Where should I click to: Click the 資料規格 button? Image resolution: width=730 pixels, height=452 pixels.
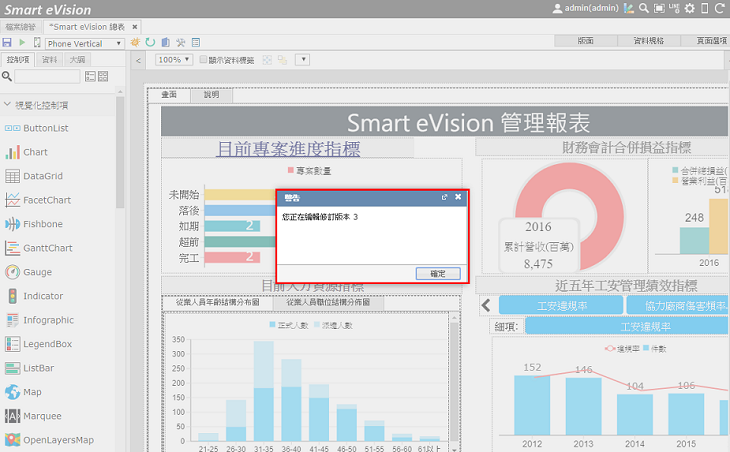pos(649,41)
